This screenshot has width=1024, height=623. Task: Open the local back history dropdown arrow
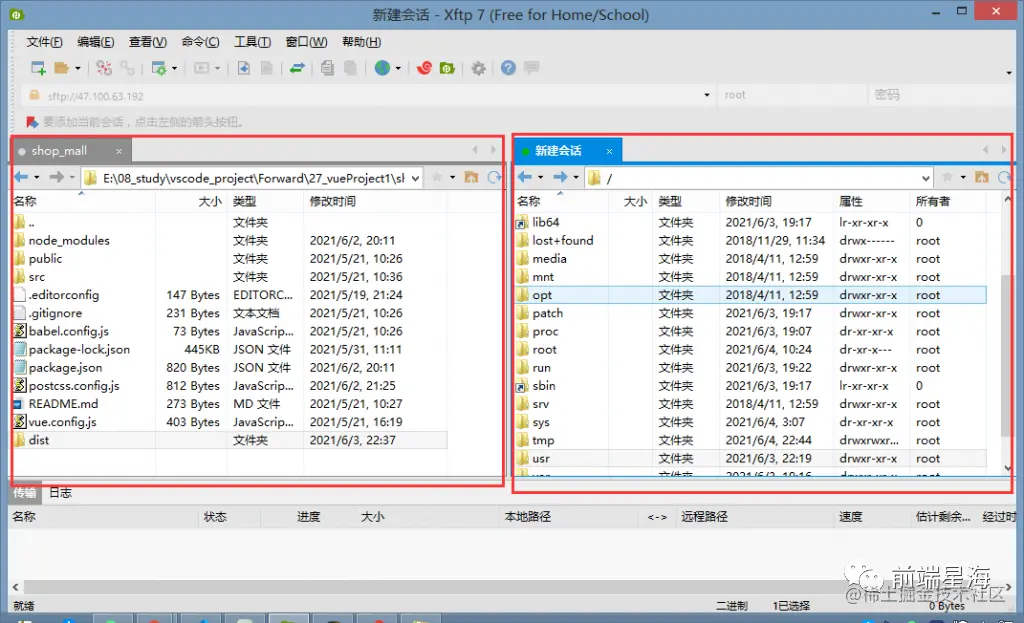pyautogui.click(x=37, y=177)
